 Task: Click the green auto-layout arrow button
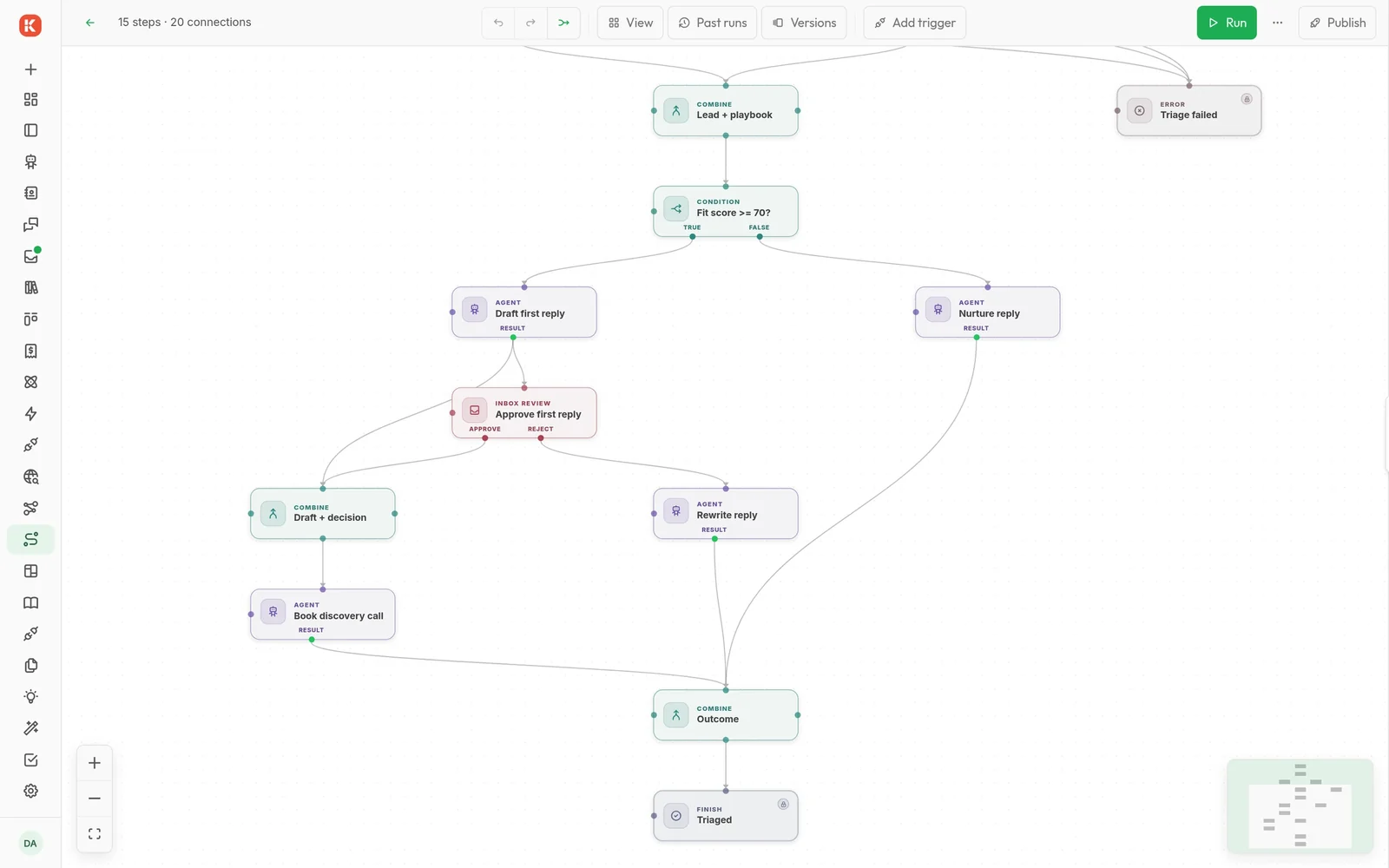tap(563, 23)
